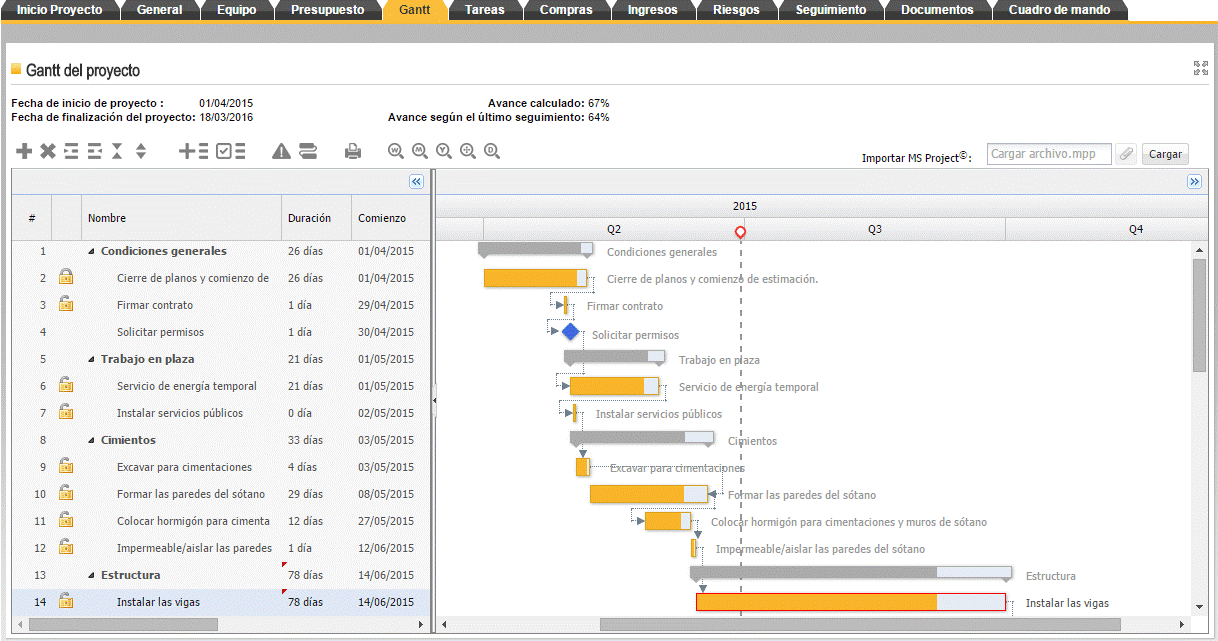Click the fullscreen expand icon at top right

coord(1200,68)
